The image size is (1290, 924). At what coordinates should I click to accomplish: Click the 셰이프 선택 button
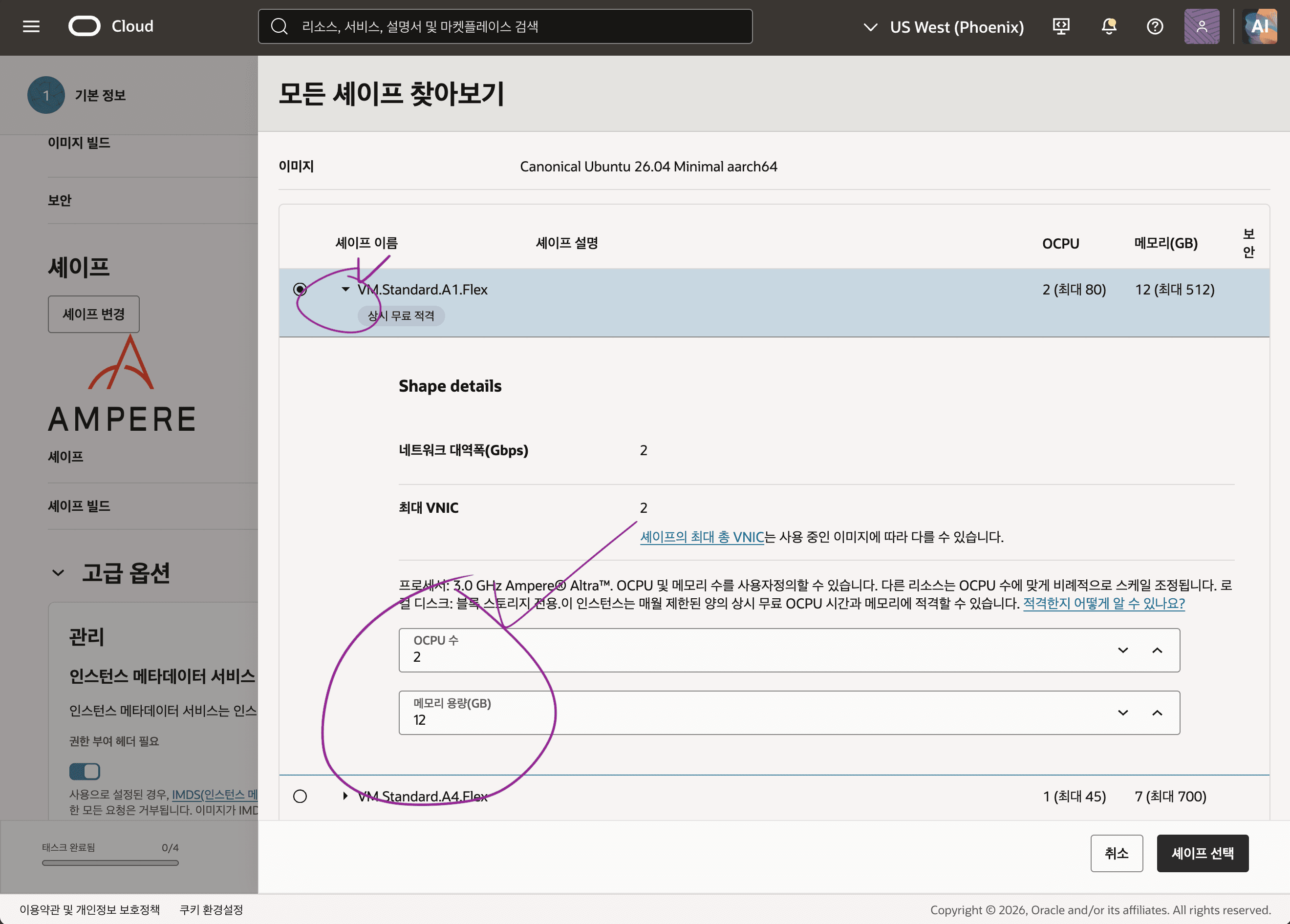click(1203, 853)
